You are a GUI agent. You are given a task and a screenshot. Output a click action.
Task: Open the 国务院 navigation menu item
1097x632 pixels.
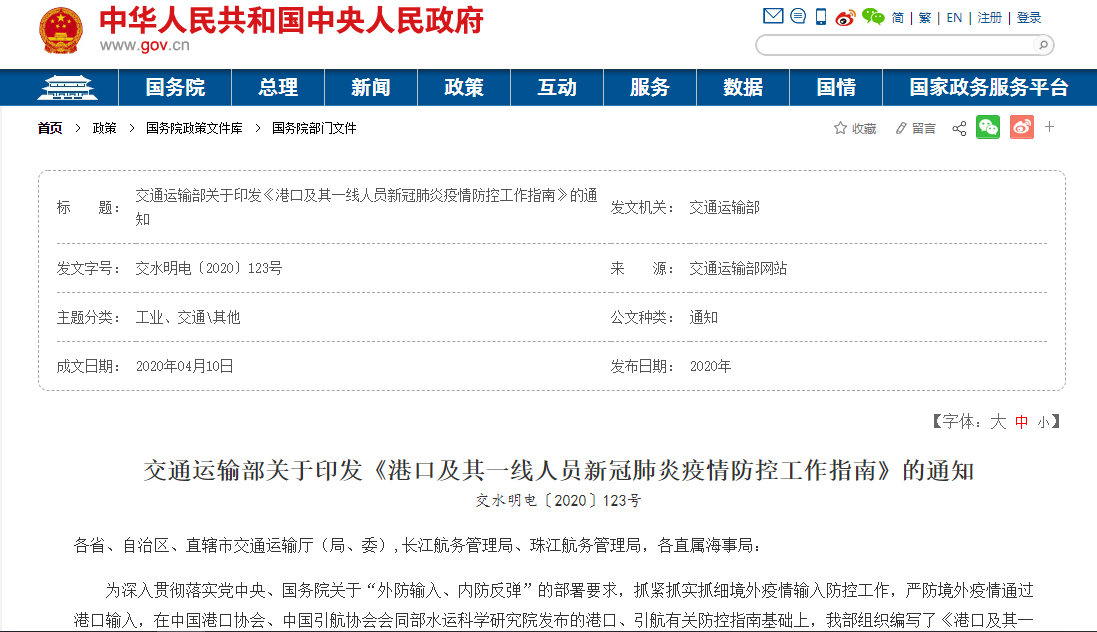(175, 87)
